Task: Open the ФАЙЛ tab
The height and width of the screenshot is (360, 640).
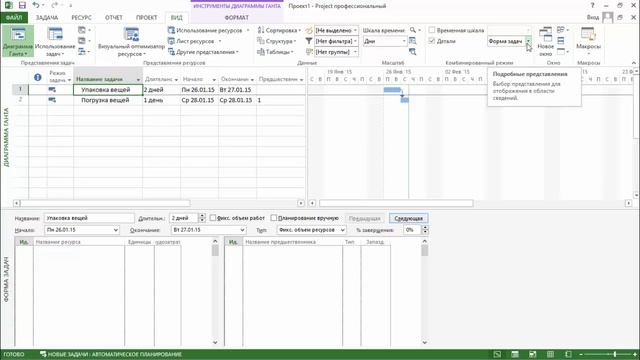Action: click(x=14, y=18)
